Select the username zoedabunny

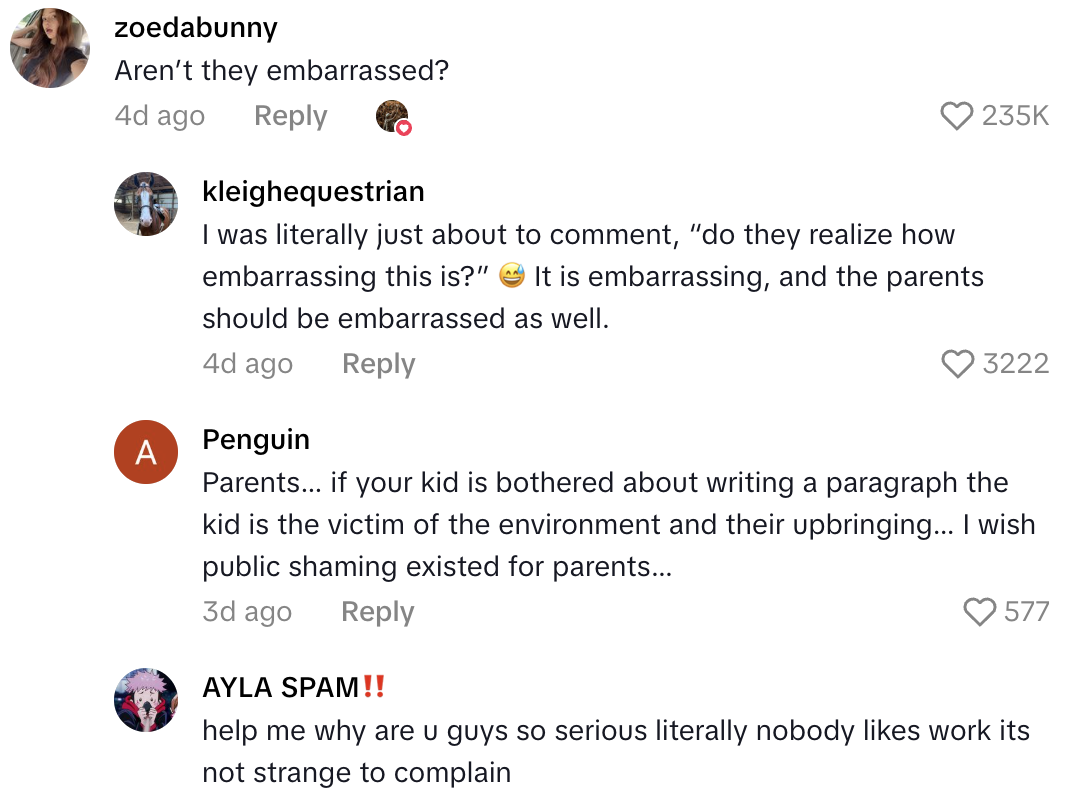pyautogui.click(x=196, y=27)
